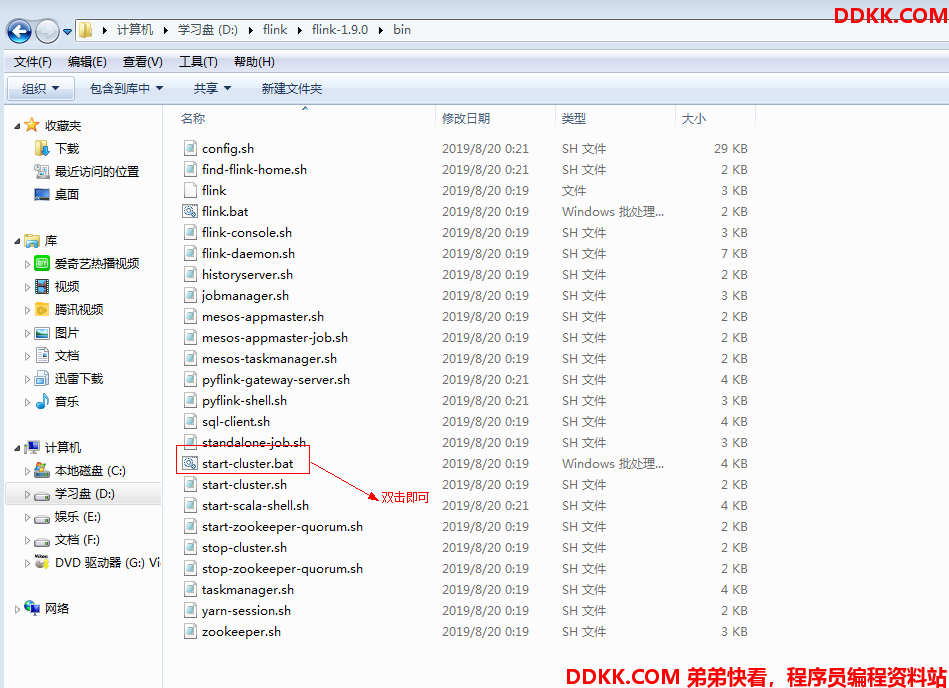This screenshot has height=688, width=949.
Task: Open the recent pages dropdown arrow
Action: click(67, 31)
